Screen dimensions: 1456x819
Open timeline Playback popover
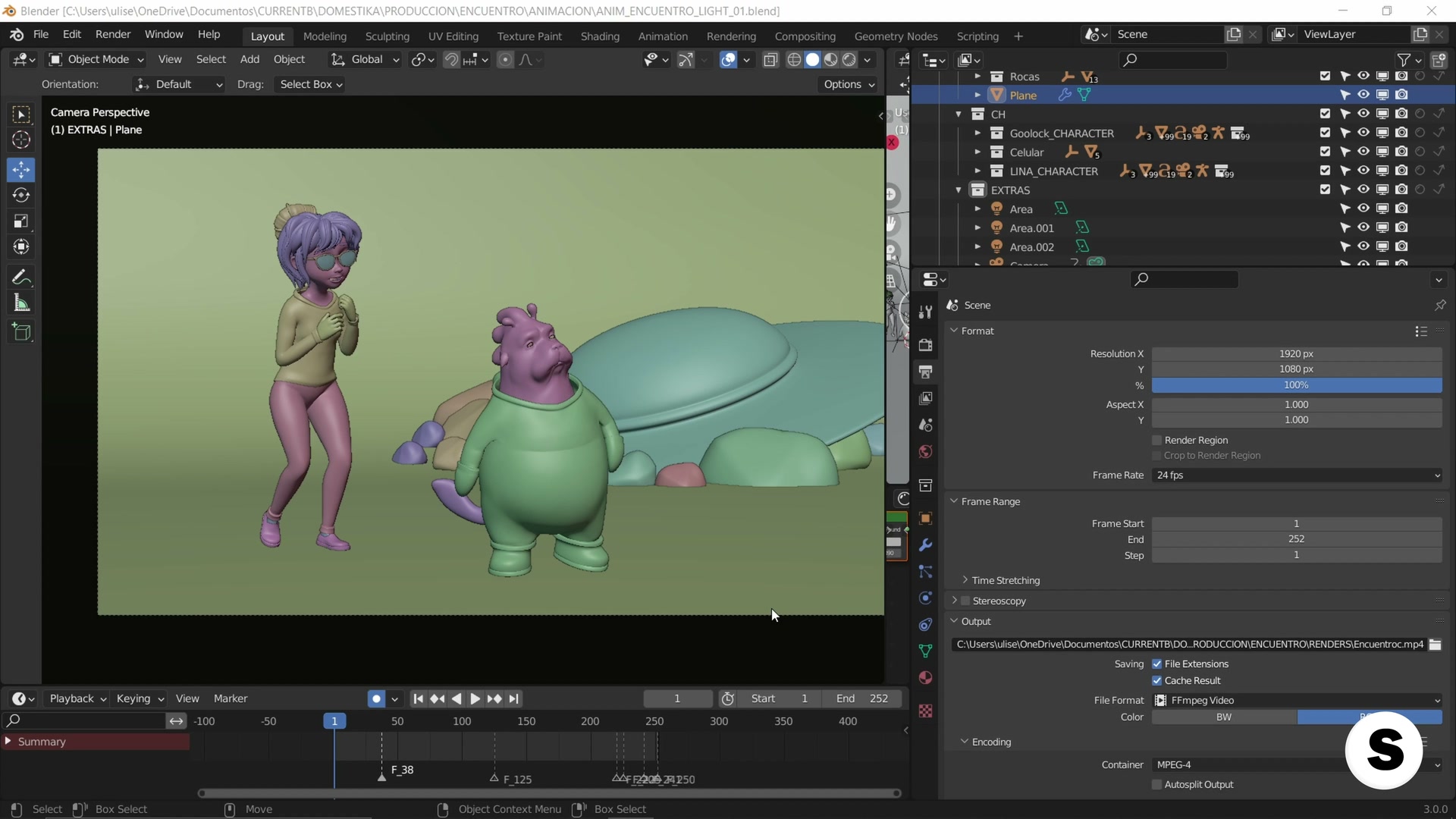click(x=77, y=699)
